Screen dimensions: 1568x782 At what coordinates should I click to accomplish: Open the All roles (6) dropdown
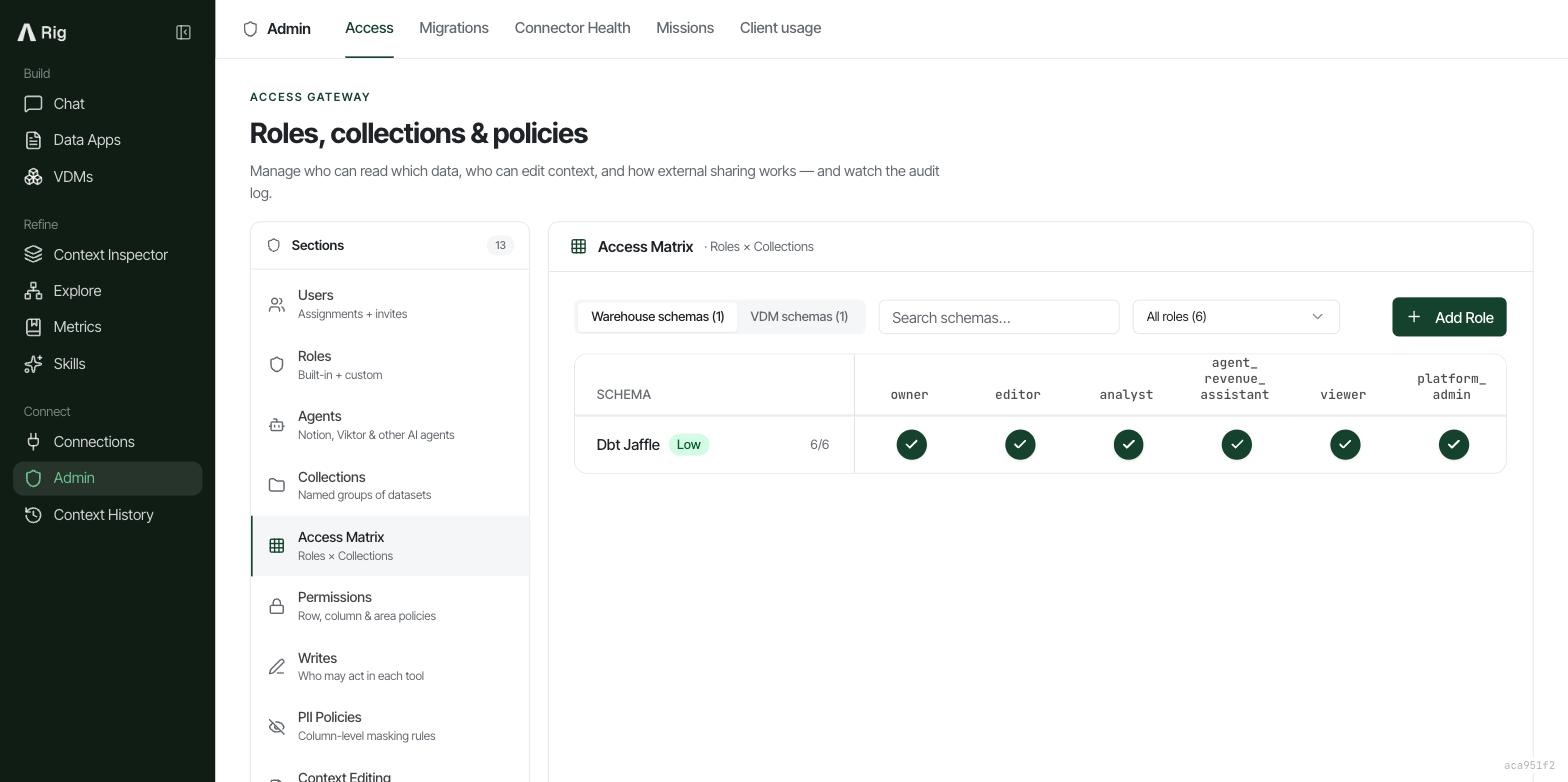point(1236,317)
